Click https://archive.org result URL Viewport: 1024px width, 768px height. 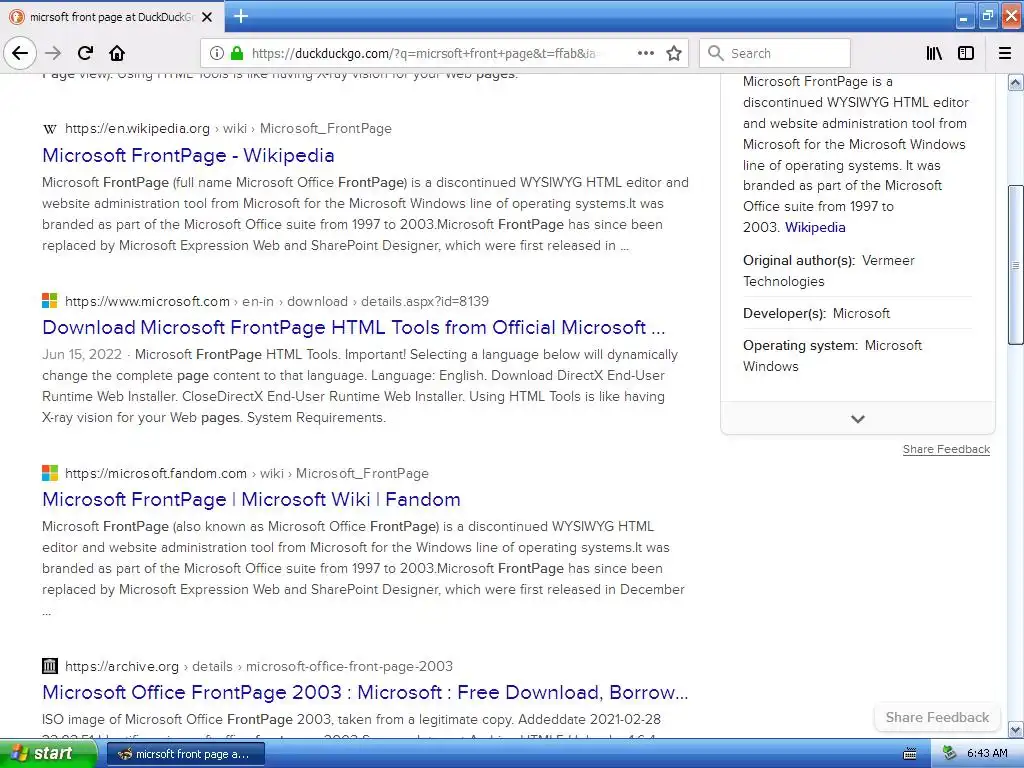coord(121,666)
